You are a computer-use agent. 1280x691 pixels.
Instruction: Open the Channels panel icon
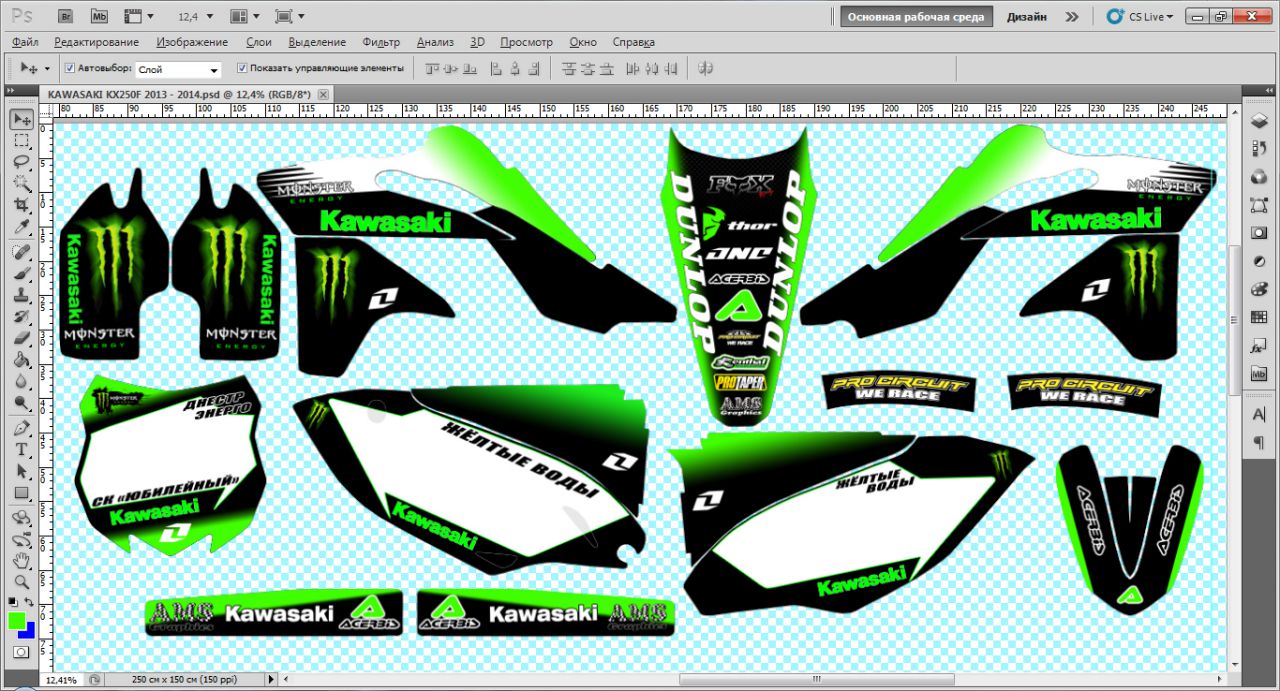coord(1259,177)
